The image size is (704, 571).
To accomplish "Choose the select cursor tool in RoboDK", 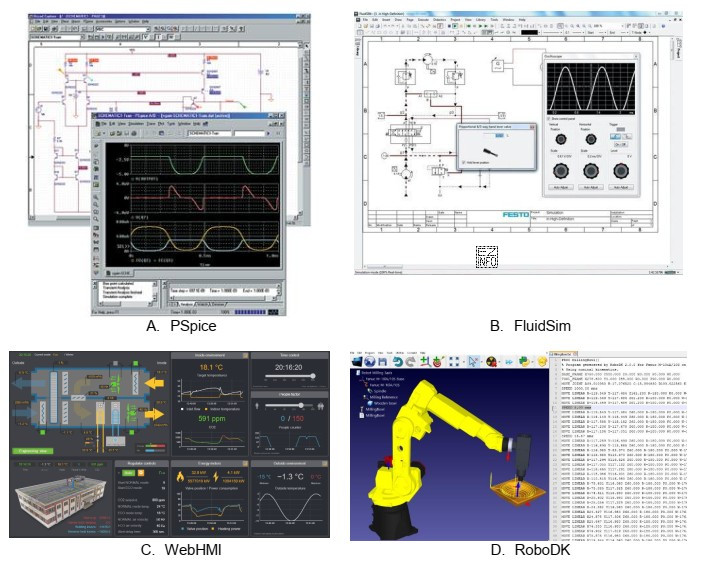I will click(x=473, y=361).
